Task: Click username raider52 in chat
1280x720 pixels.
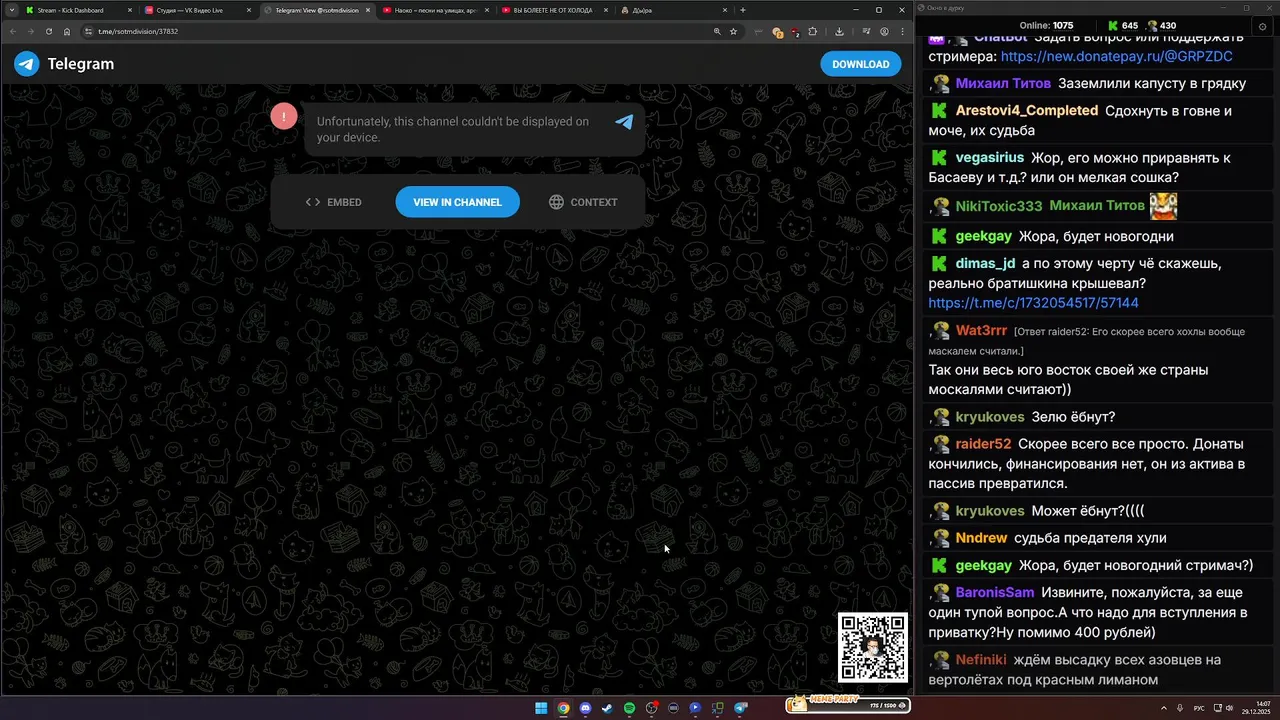Action: 983,444
